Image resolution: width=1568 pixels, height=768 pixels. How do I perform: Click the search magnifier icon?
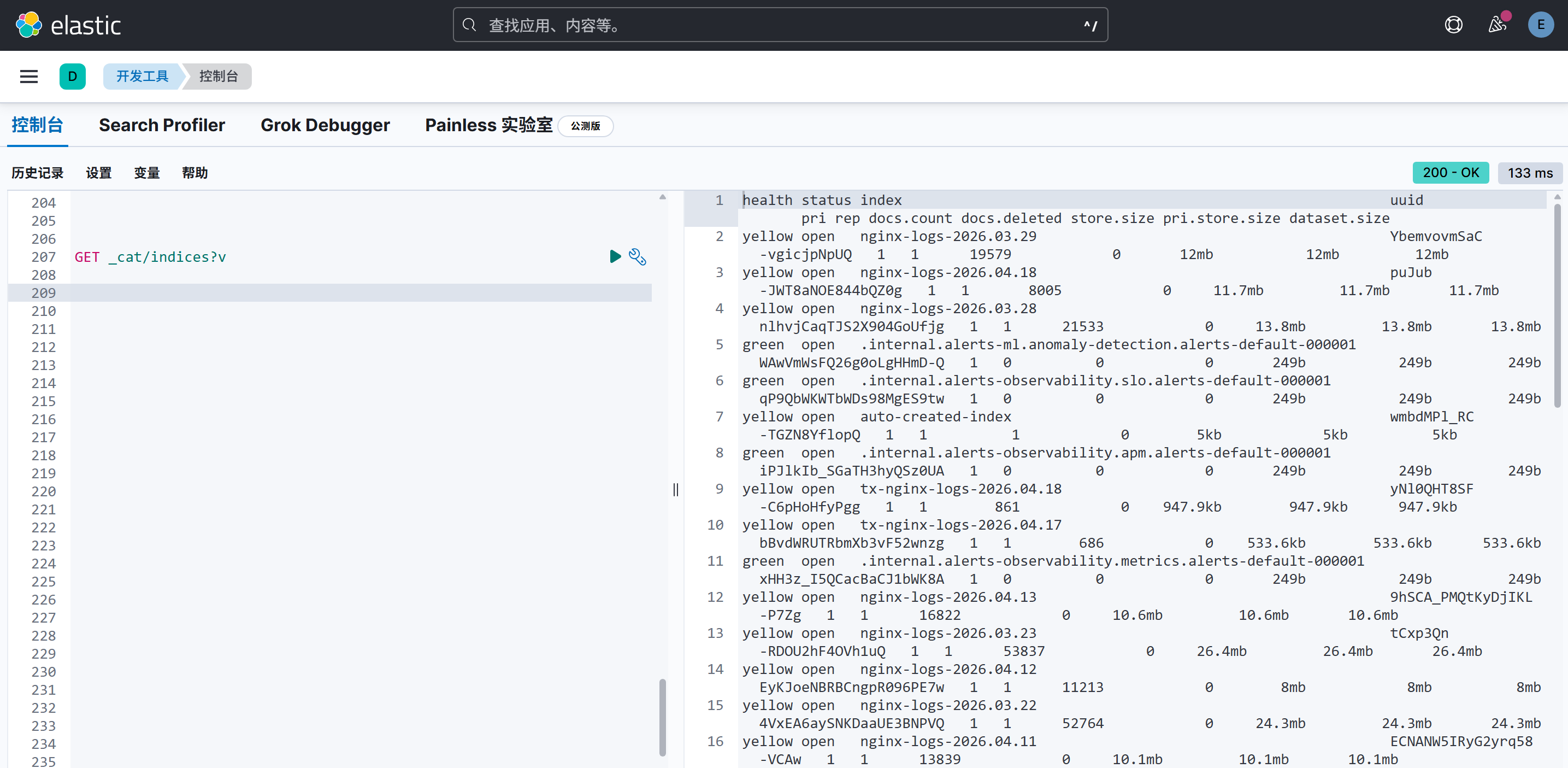coord(469,25)
